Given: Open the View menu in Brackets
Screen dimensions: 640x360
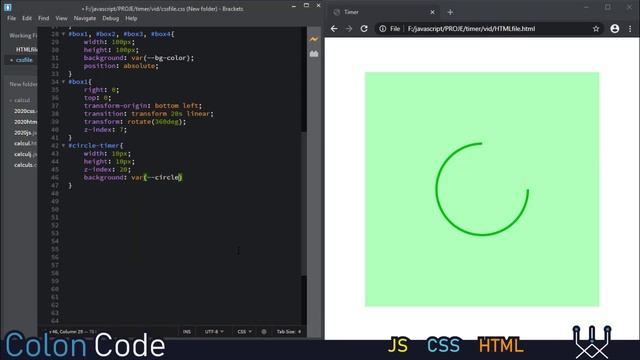Looking at the screenshot, I should coord(61,18).
